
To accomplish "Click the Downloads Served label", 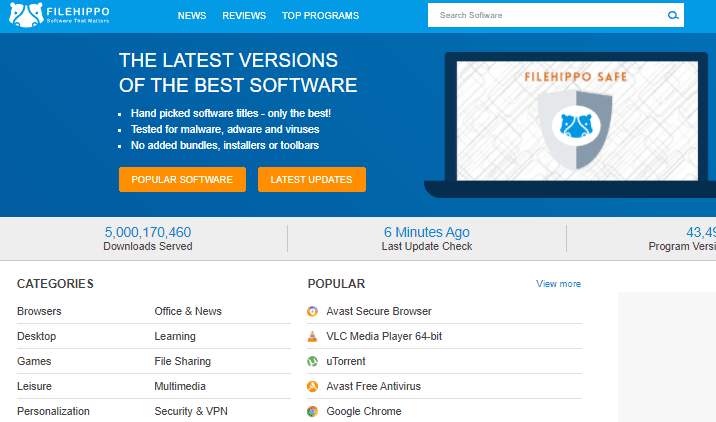I will coord(148,246).
